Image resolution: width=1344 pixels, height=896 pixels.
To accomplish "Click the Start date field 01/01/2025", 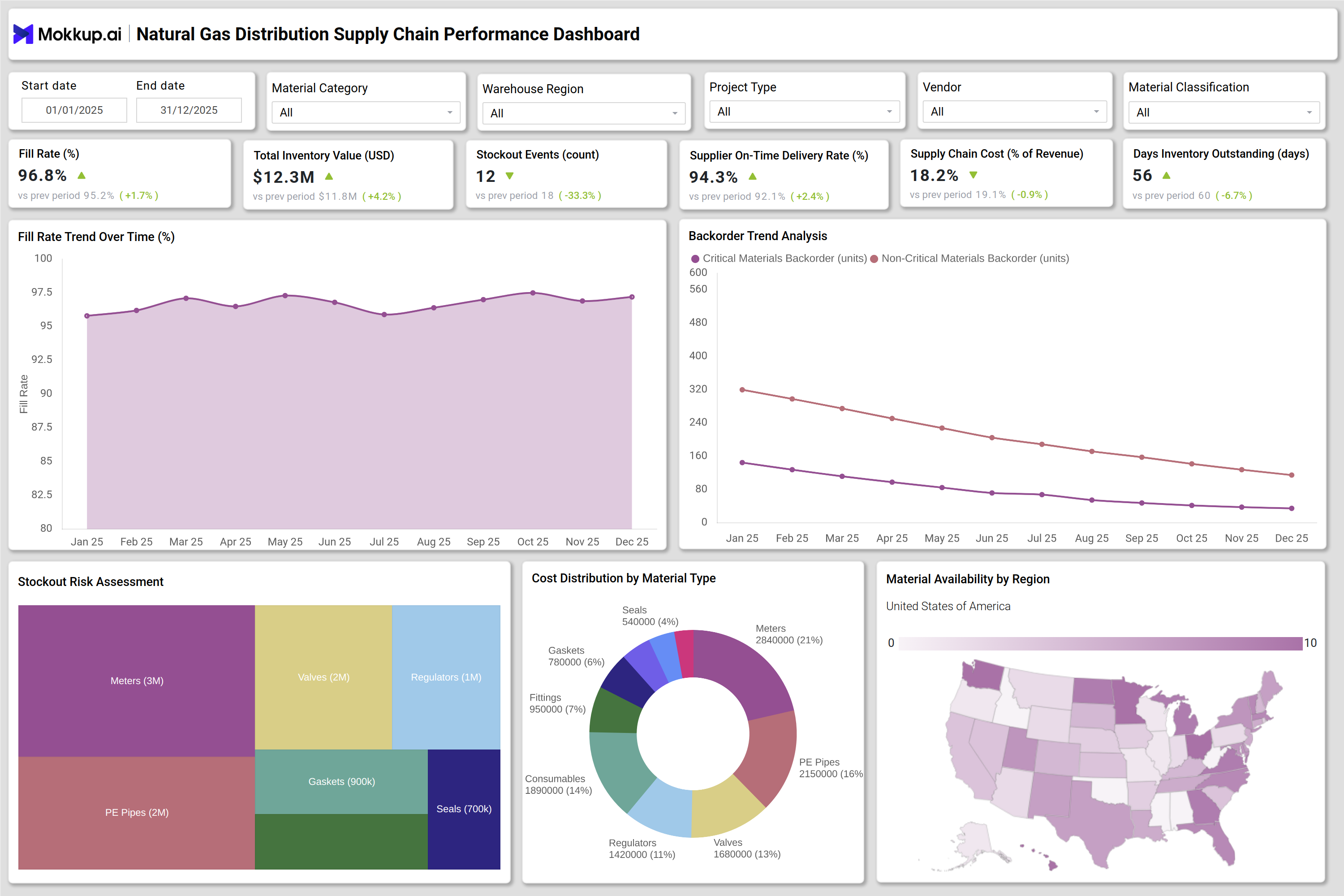I will coord(74,110).
